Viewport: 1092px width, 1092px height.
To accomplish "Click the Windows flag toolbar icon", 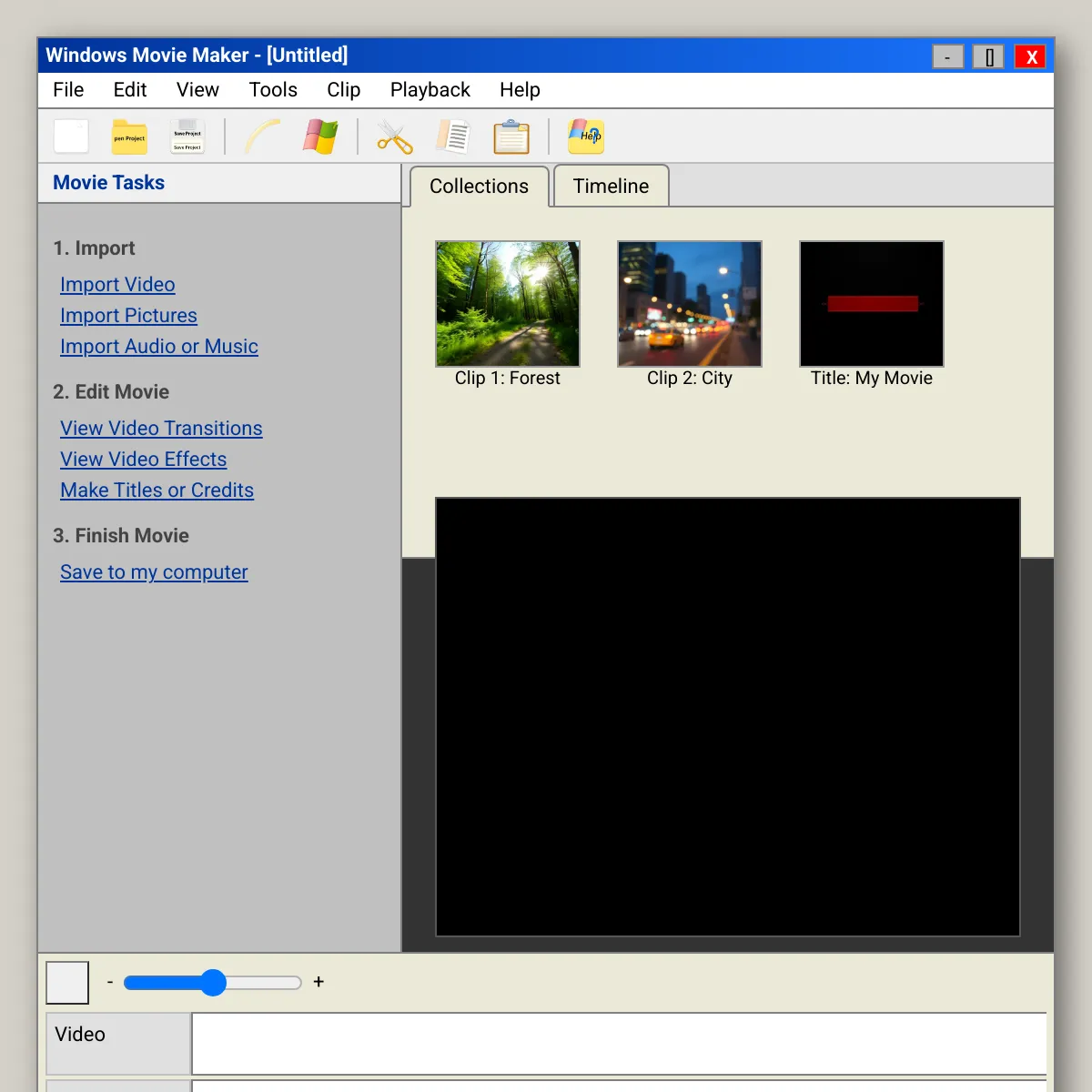I will click(320, 136).
